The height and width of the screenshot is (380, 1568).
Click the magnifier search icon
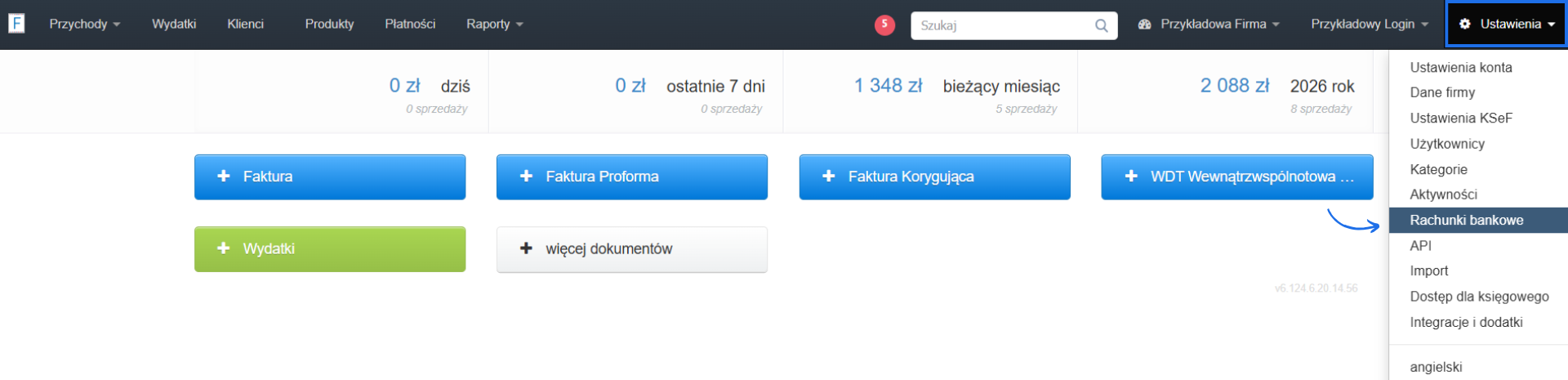tap(1101, 25)
